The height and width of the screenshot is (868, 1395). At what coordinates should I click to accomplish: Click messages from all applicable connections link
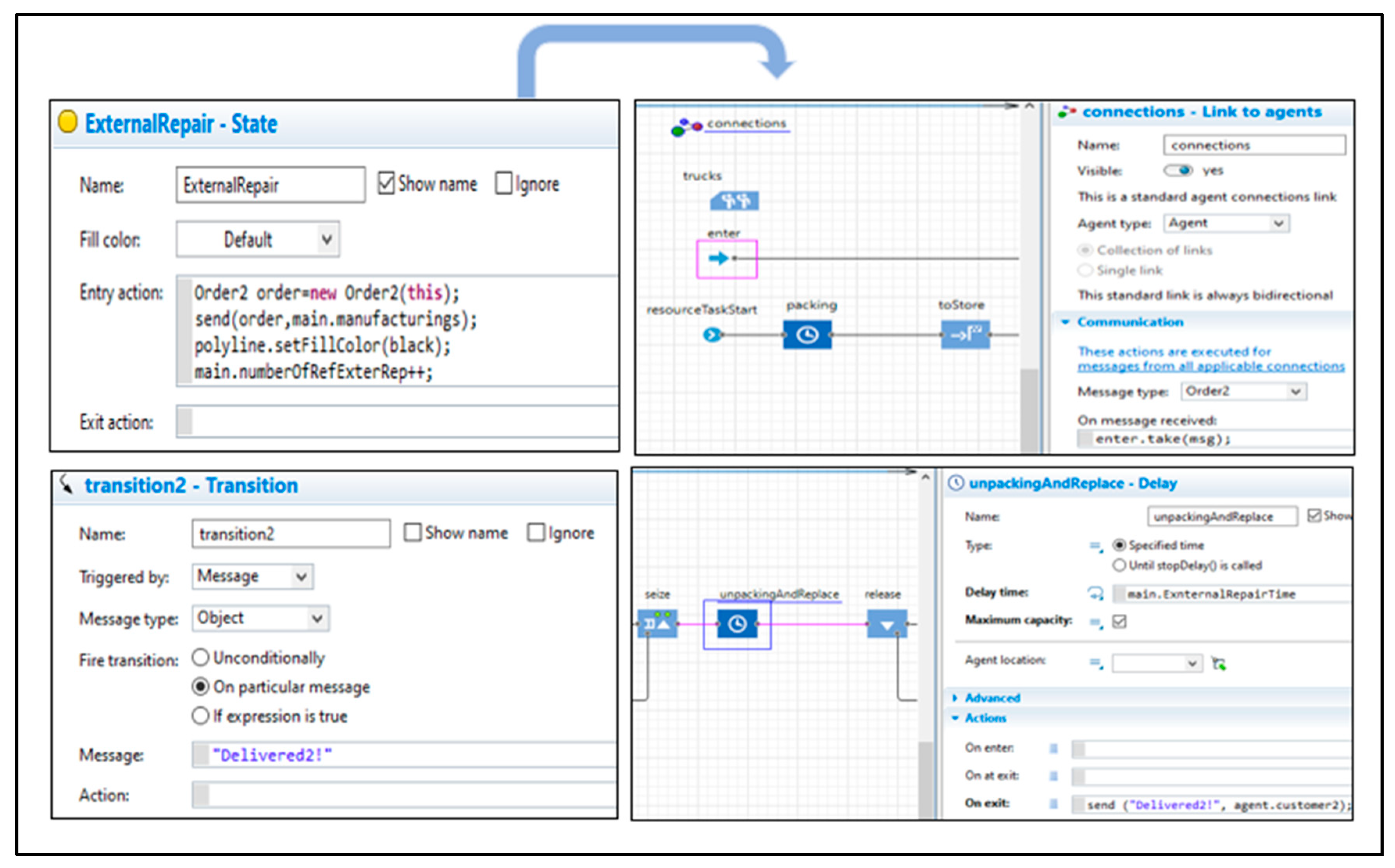(1210, 366)
